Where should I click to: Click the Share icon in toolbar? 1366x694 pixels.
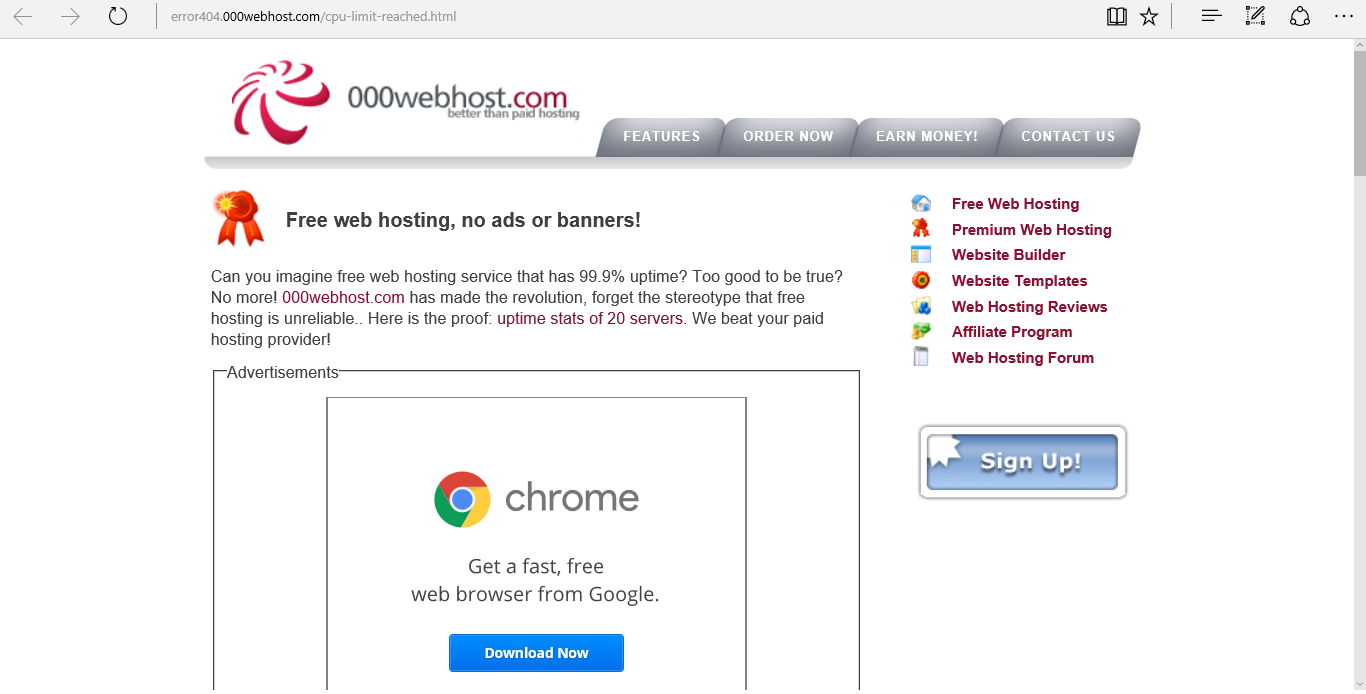(1299, 16)
